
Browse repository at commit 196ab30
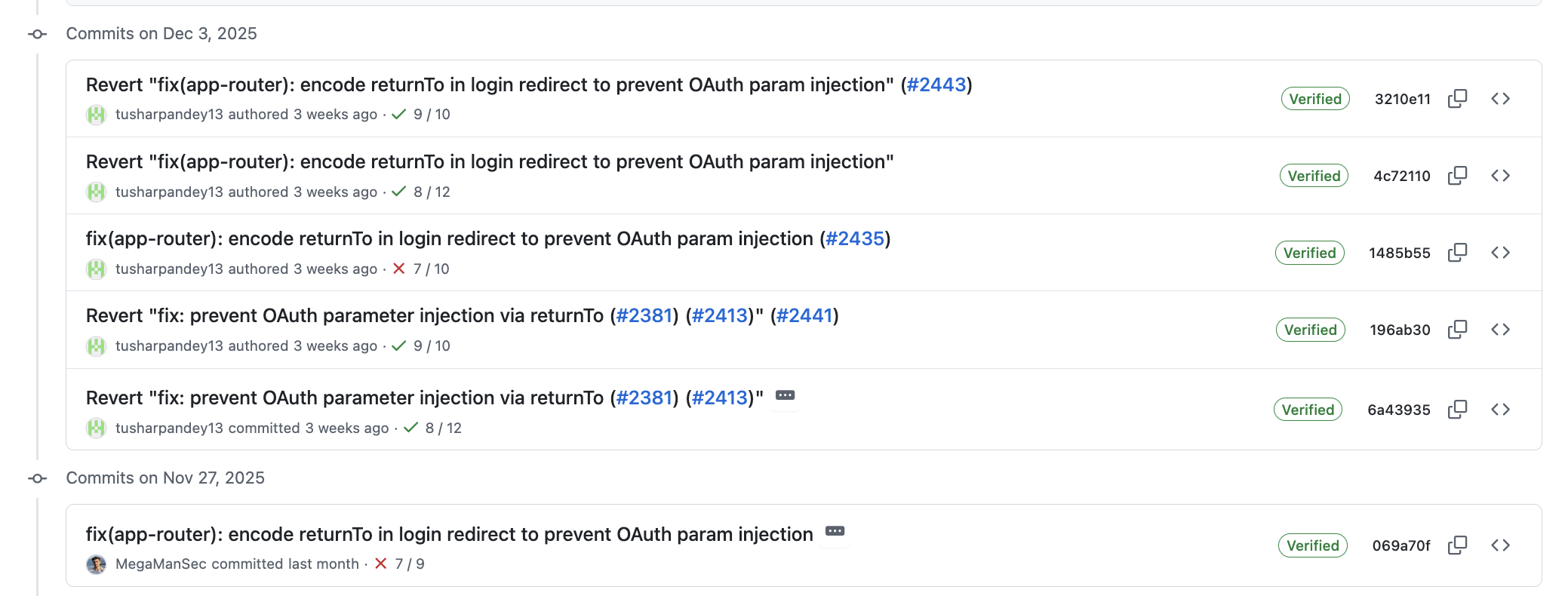[x=1500, y=330]
